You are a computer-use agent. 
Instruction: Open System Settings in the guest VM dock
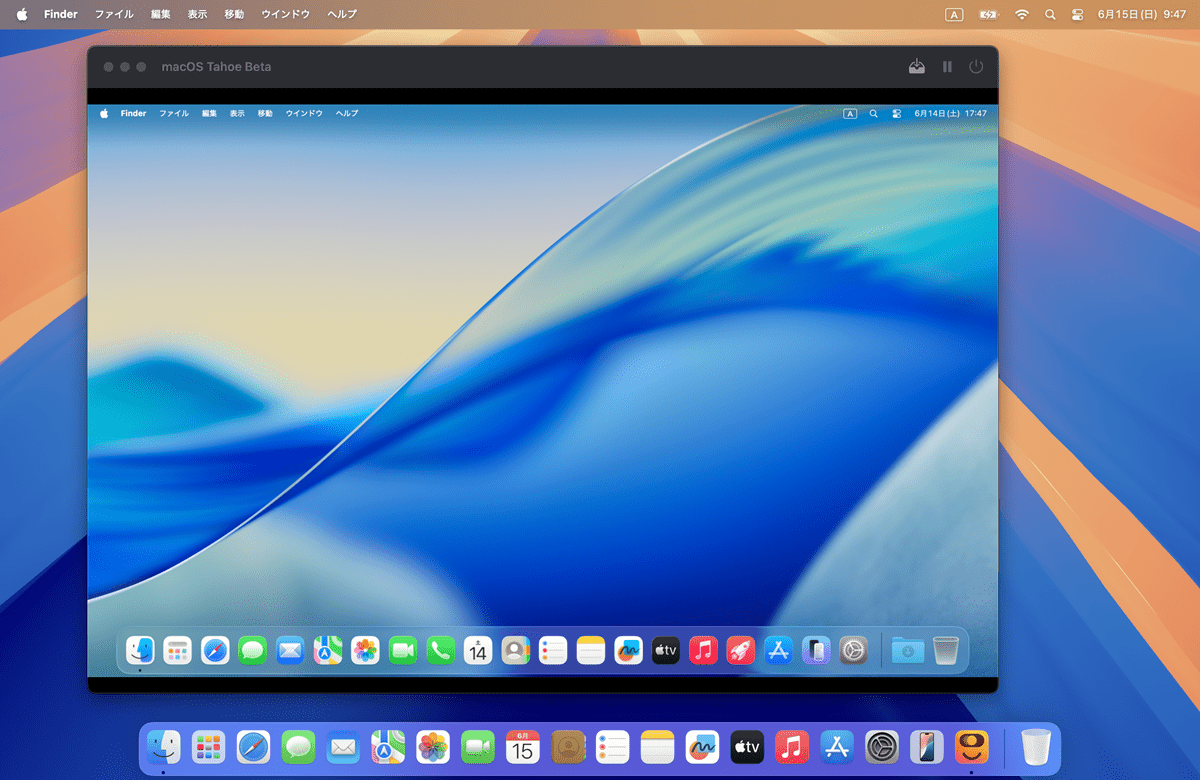click(x=853, y=651)
